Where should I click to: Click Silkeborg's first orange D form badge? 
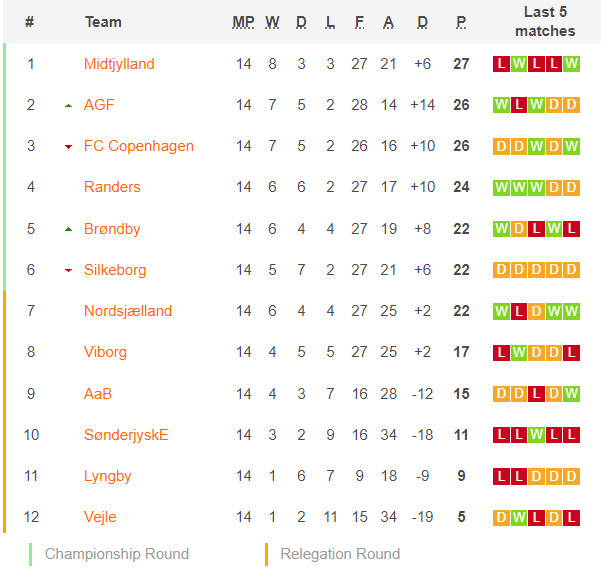[x=501, y=270]
